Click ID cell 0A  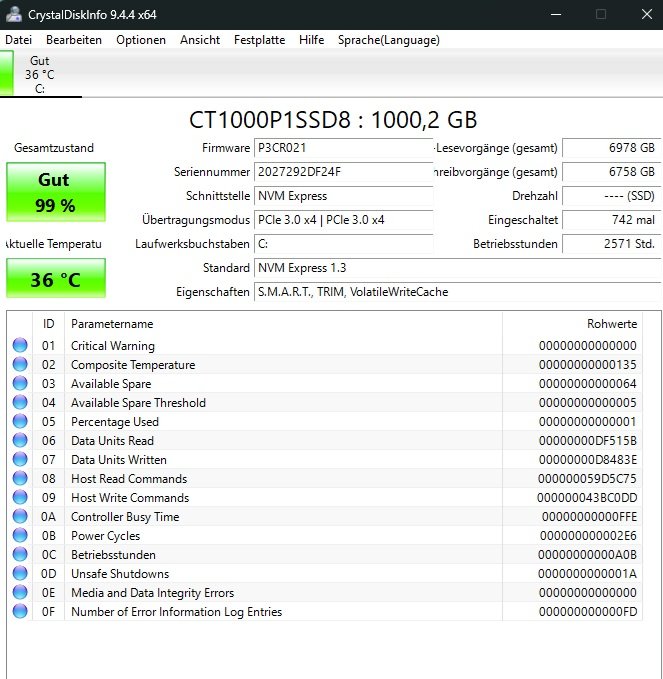[49, 517]
